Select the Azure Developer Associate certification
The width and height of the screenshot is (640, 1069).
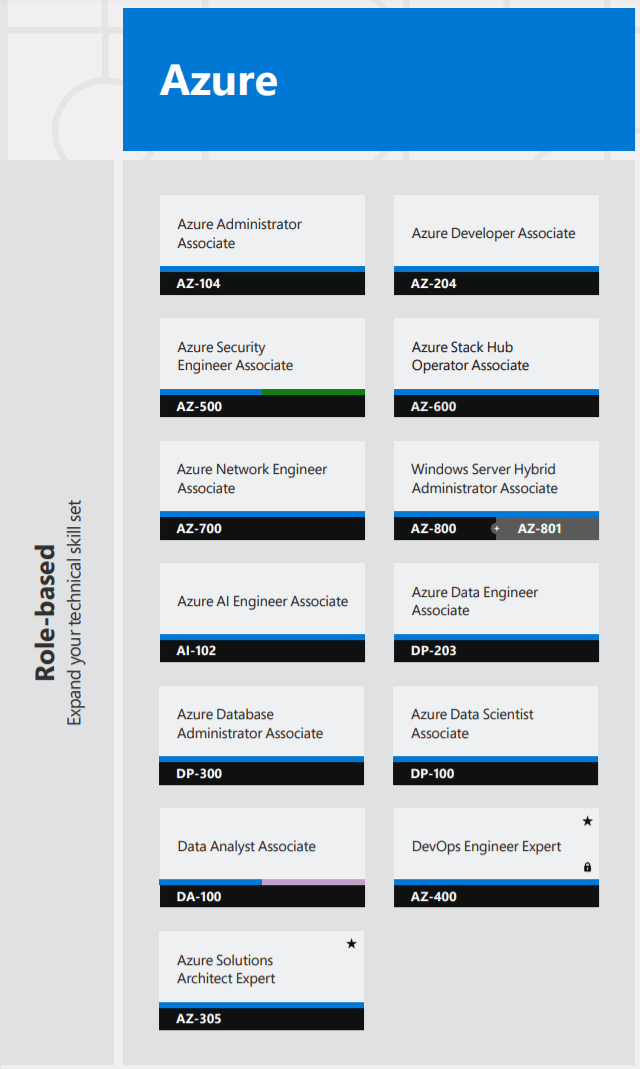[496, 233]
